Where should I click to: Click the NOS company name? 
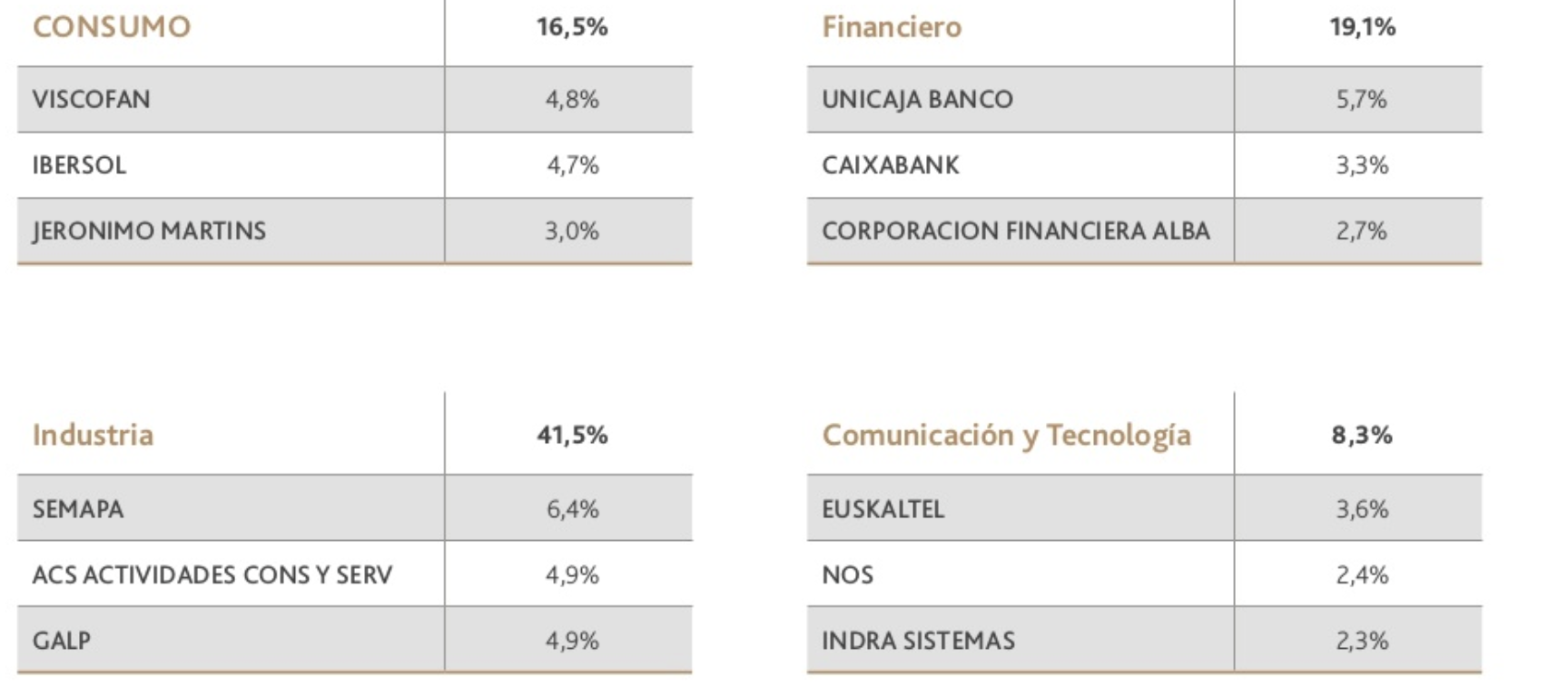coord(848,574)
